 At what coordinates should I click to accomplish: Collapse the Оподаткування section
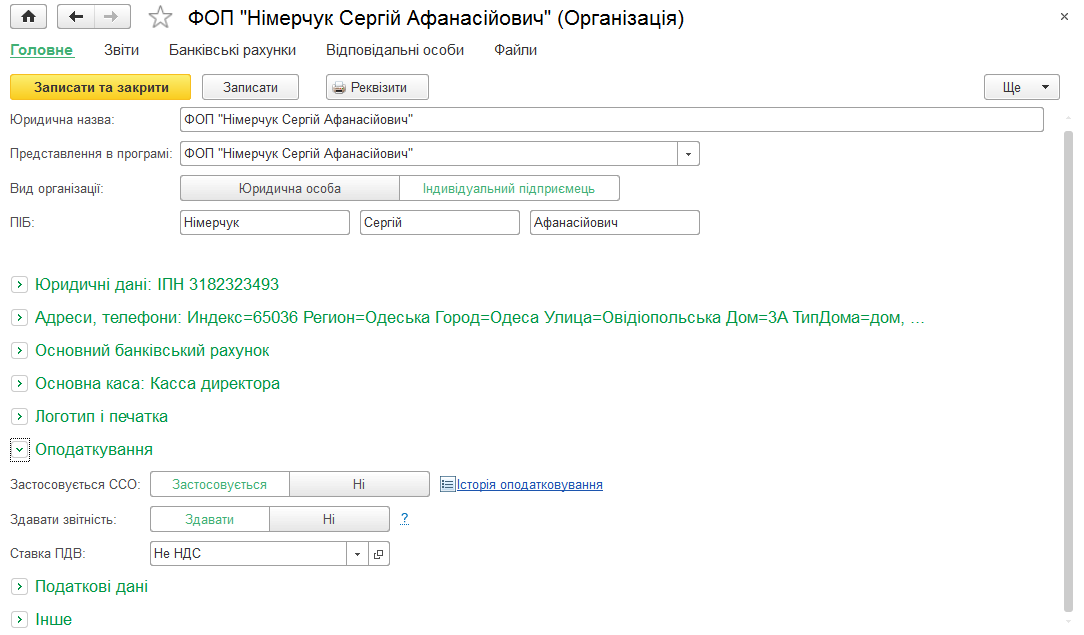point(19,450)
